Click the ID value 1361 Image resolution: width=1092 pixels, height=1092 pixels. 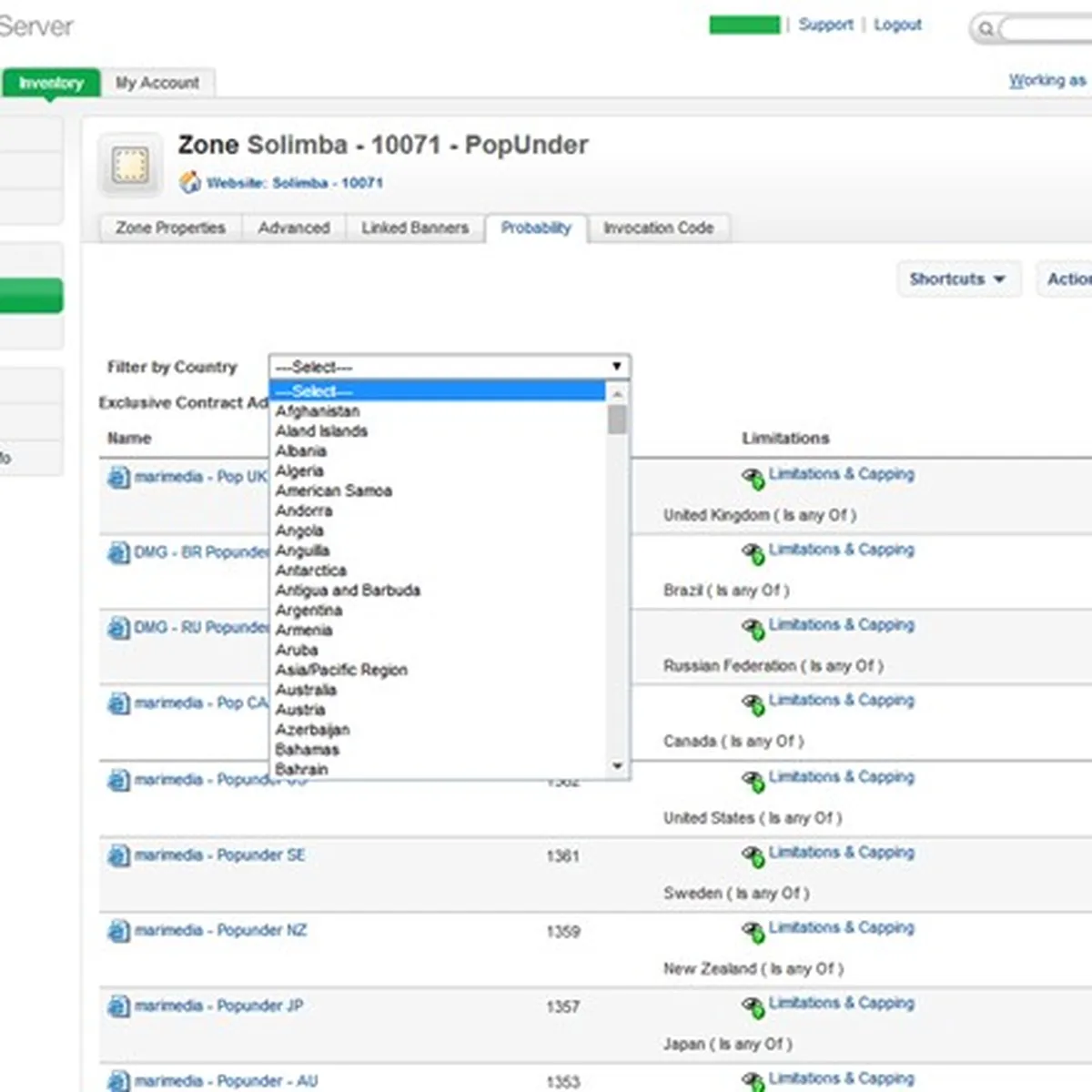pos(562,856)
